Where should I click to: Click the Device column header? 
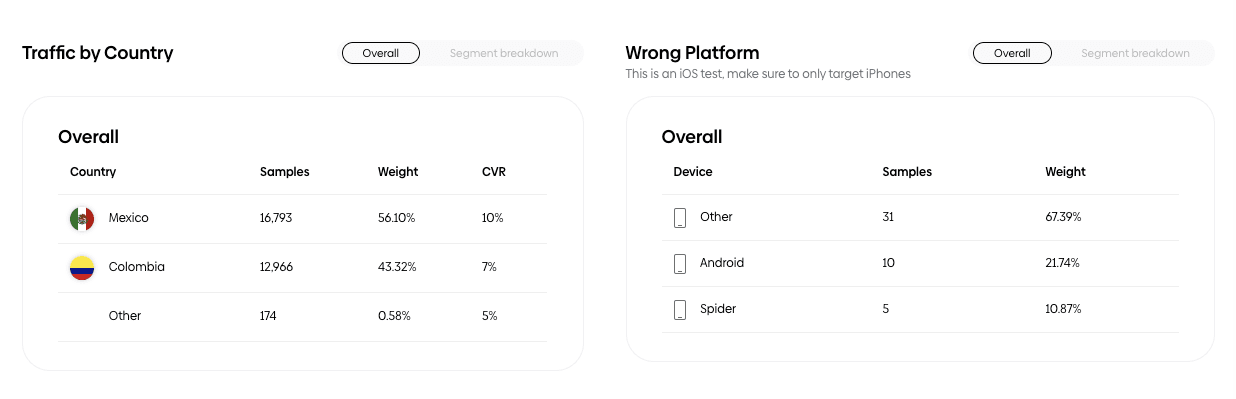tap(693, 172)
